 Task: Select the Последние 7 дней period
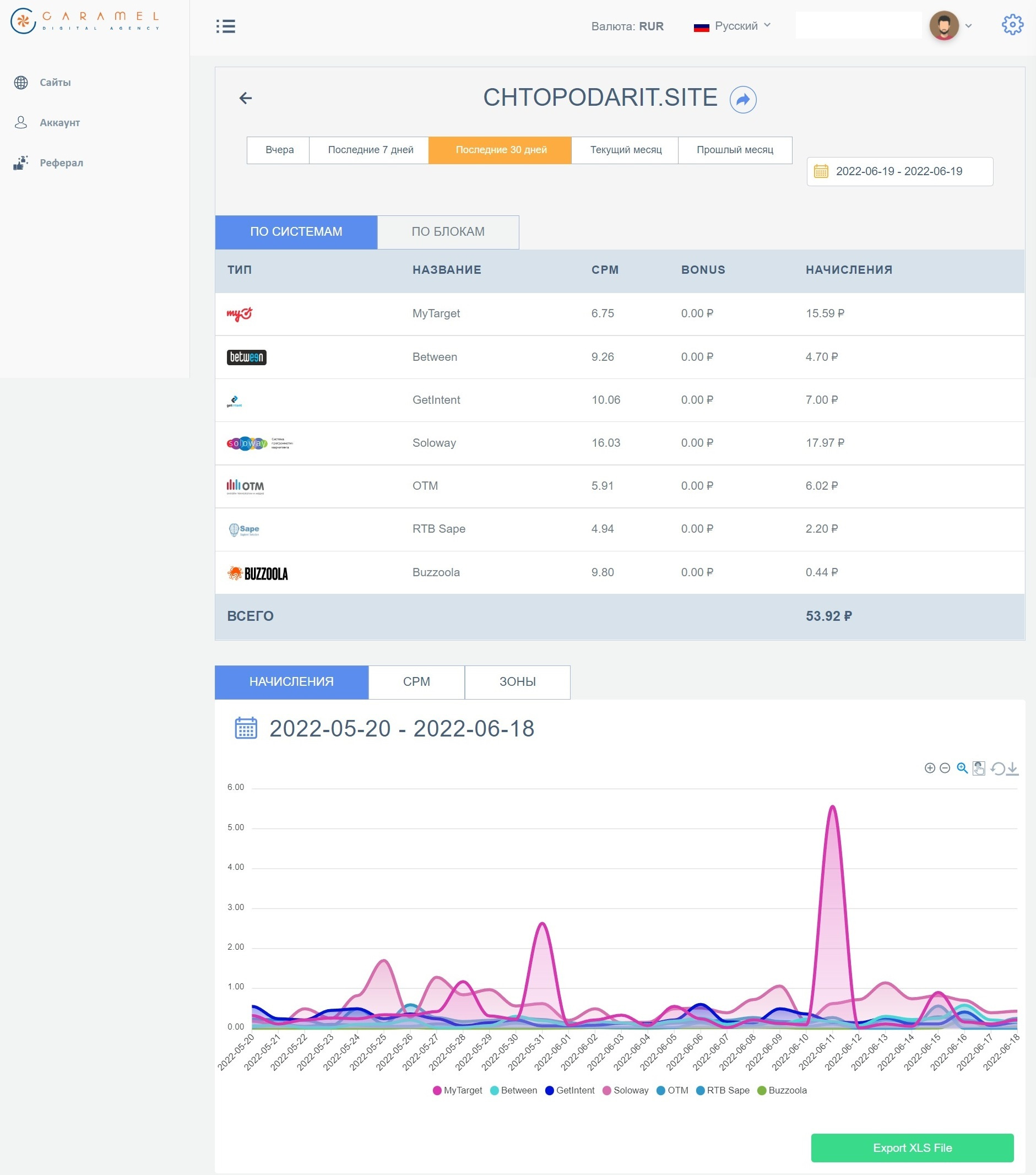370,150
